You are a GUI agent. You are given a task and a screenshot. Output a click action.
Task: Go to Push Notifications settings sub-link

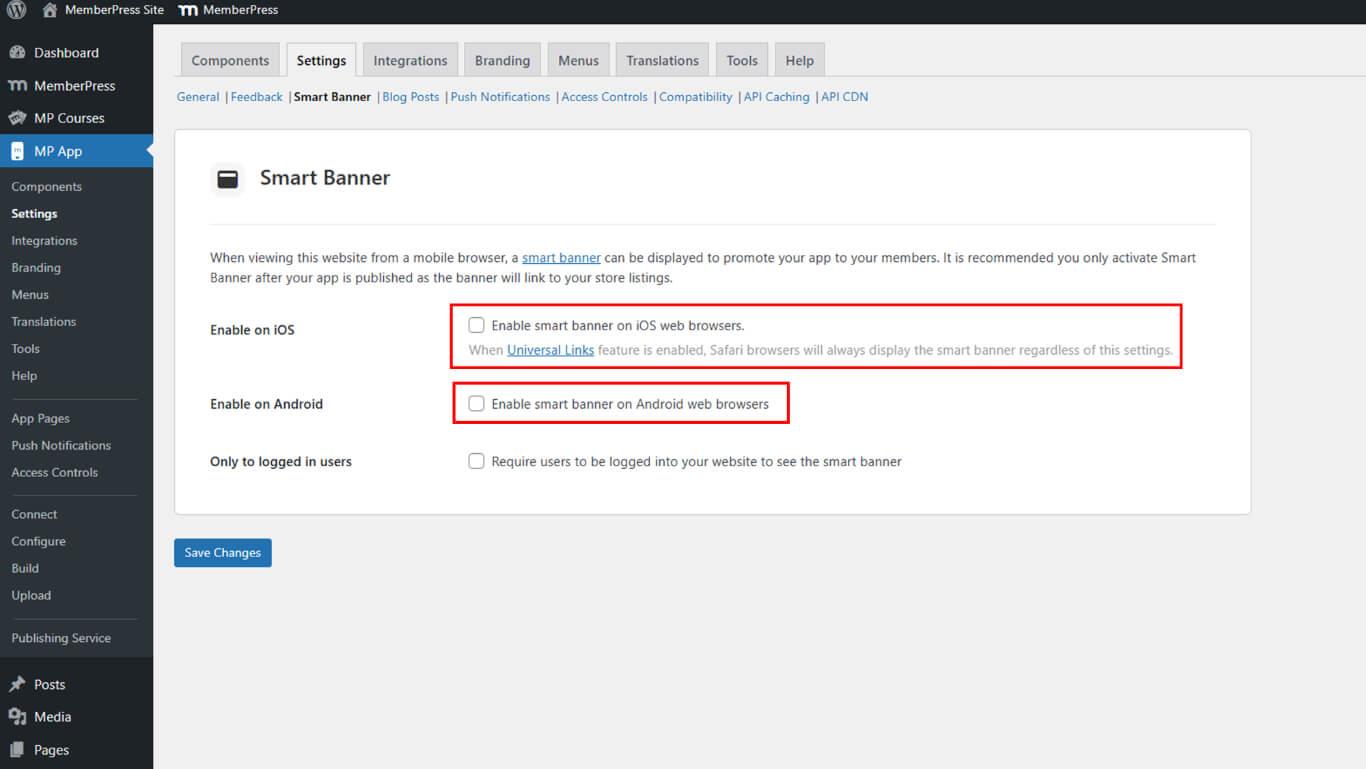tap(500, 97)
